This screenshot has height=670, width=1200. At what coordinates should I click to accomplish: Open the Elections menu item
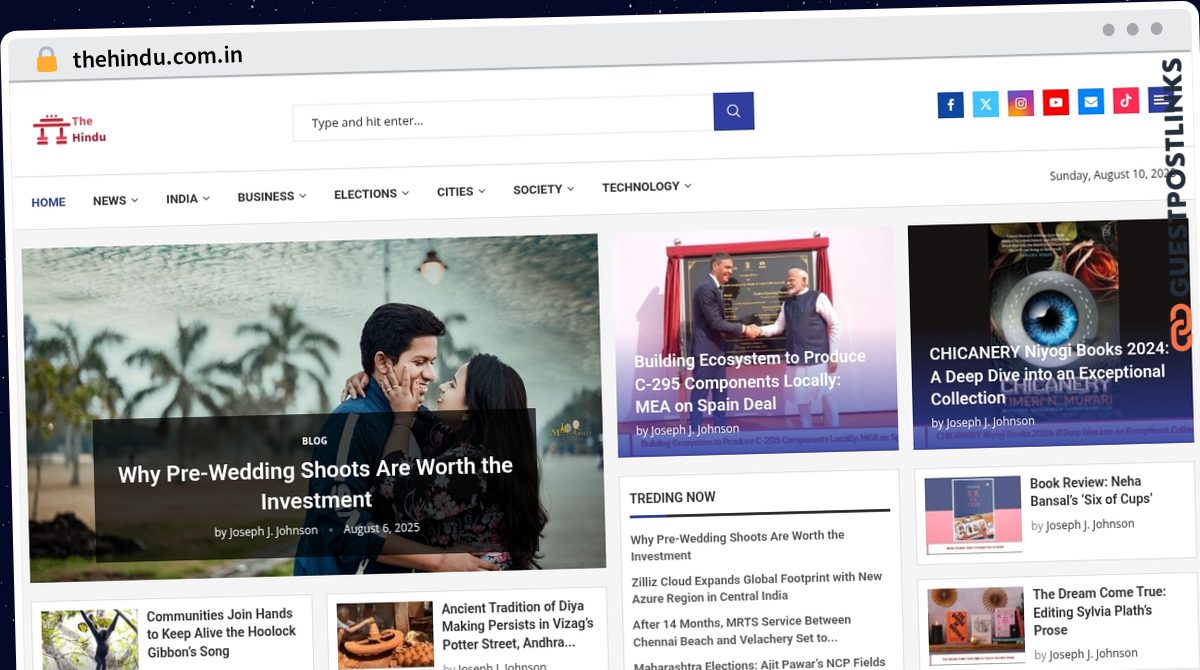click(371, 194)
